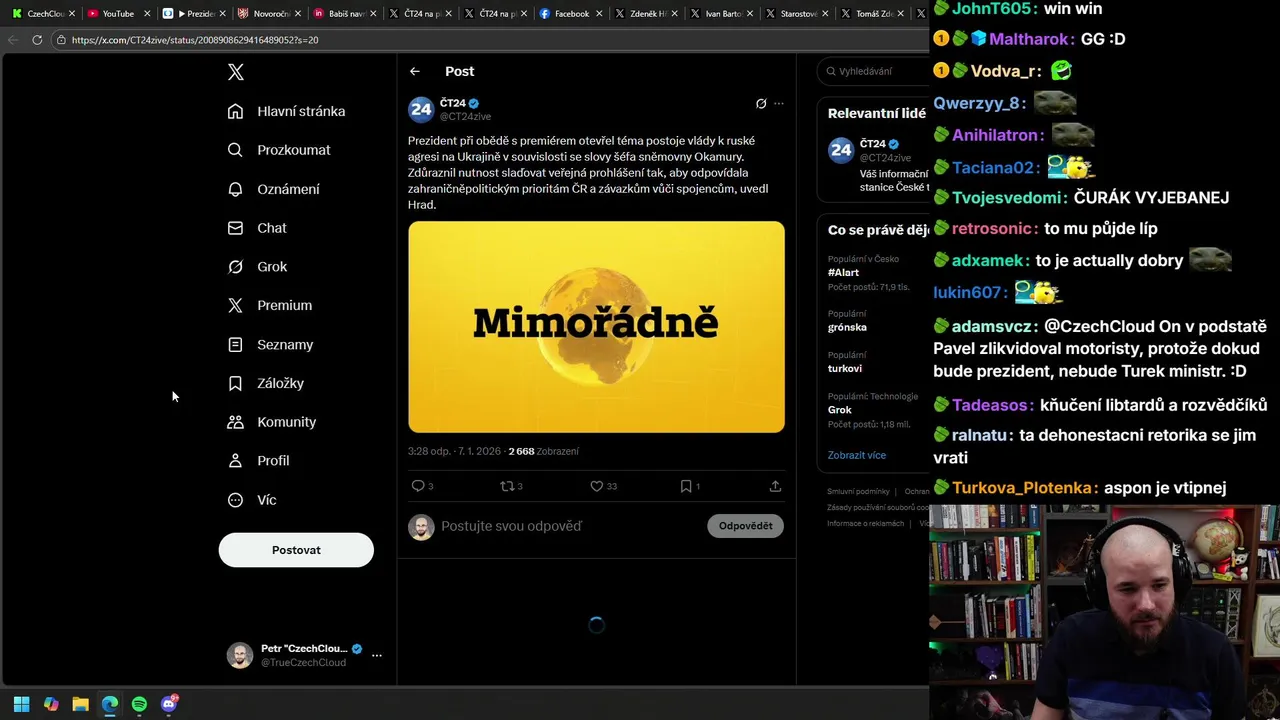Screen dimensions: 1280x720
Task: Open the Víc more options icon
Action: point(235,500)
